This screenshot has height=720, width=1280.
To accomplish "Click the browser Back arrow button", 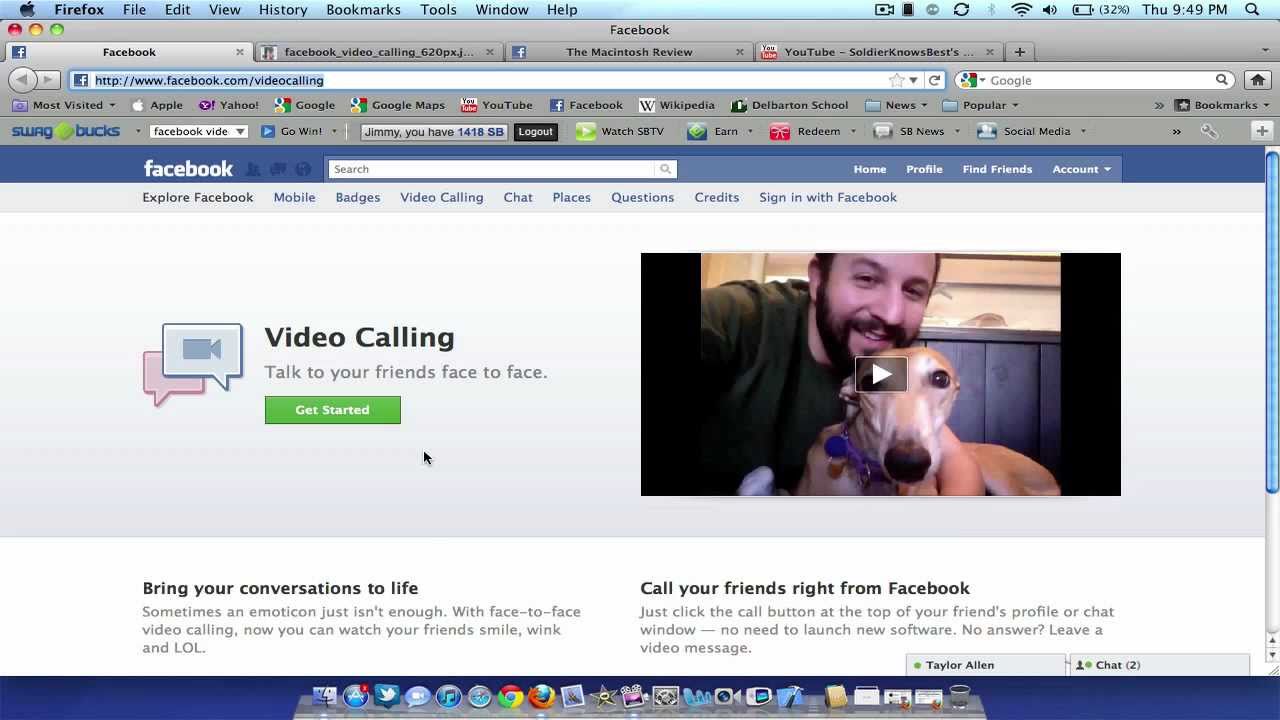I will (x=22, y=80).
